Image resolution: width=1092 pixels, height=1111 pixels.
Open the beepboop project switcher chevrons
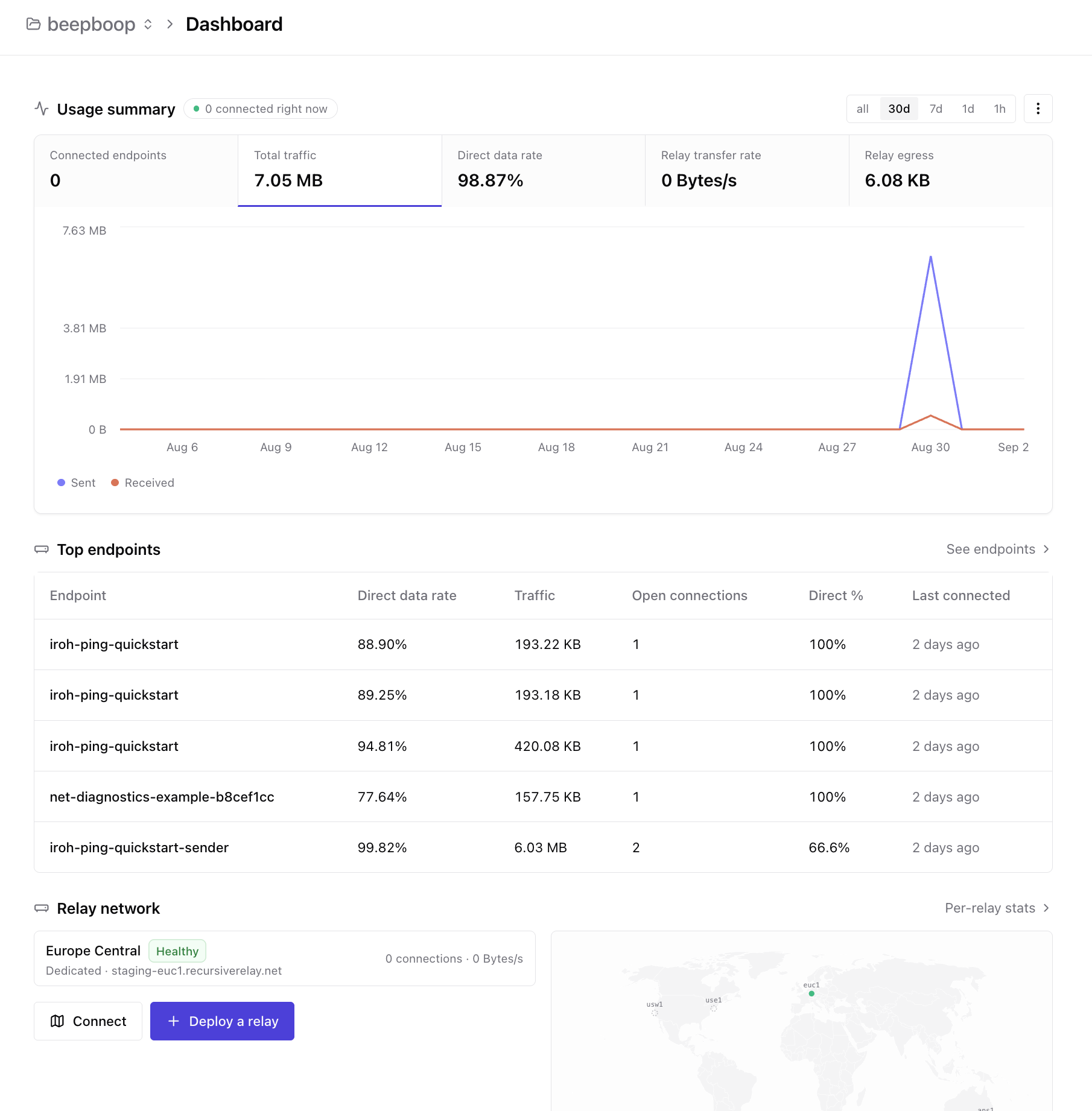[x=148, y=24]
